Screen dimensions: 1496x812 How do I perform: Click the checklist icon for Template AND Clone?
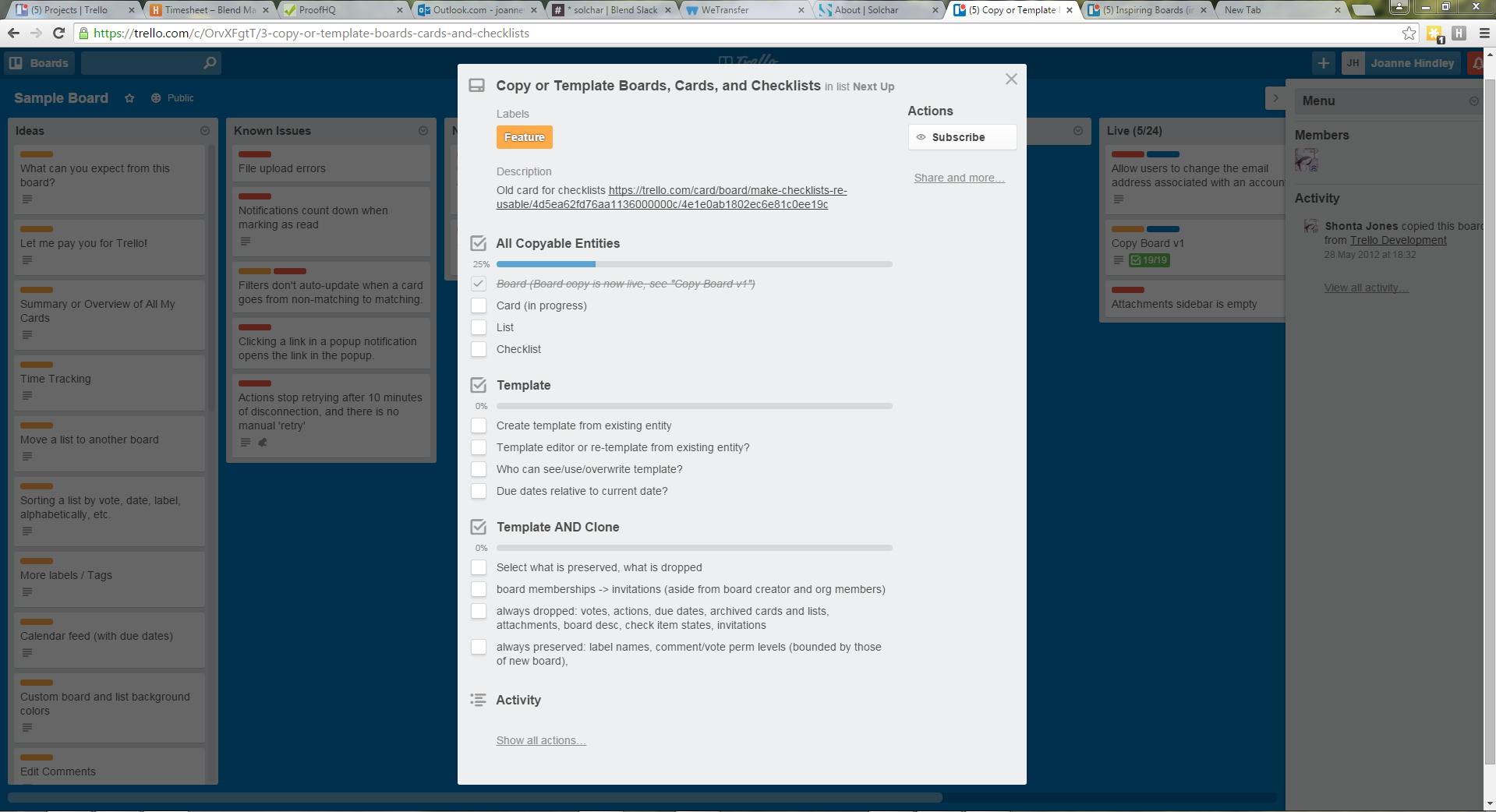tap(479, 527)
